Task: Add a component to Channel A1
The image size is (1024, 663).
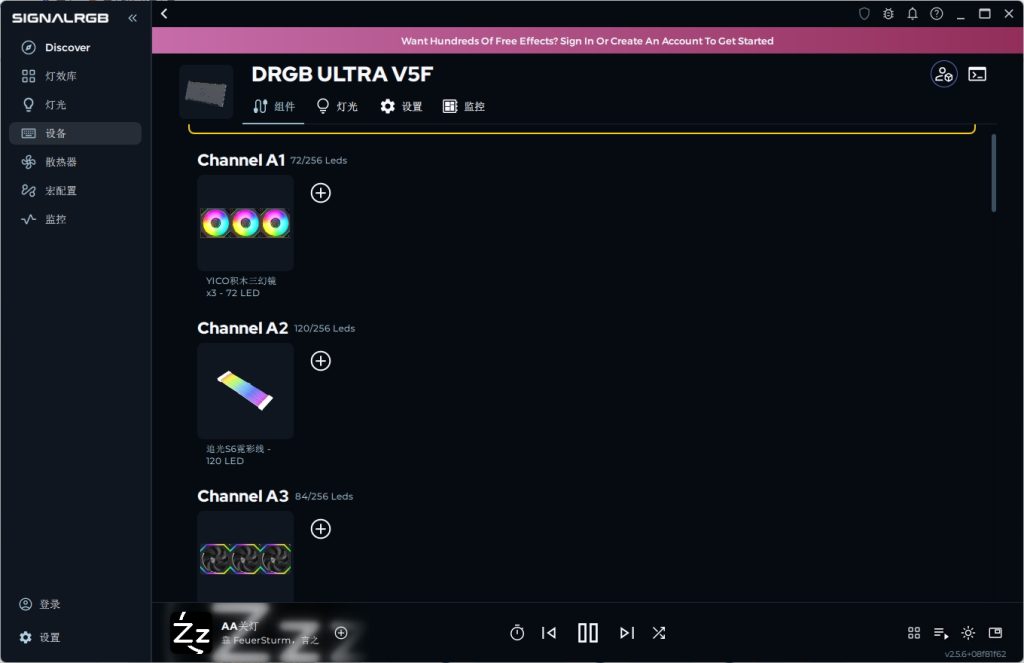Action: tap(320, 193)
